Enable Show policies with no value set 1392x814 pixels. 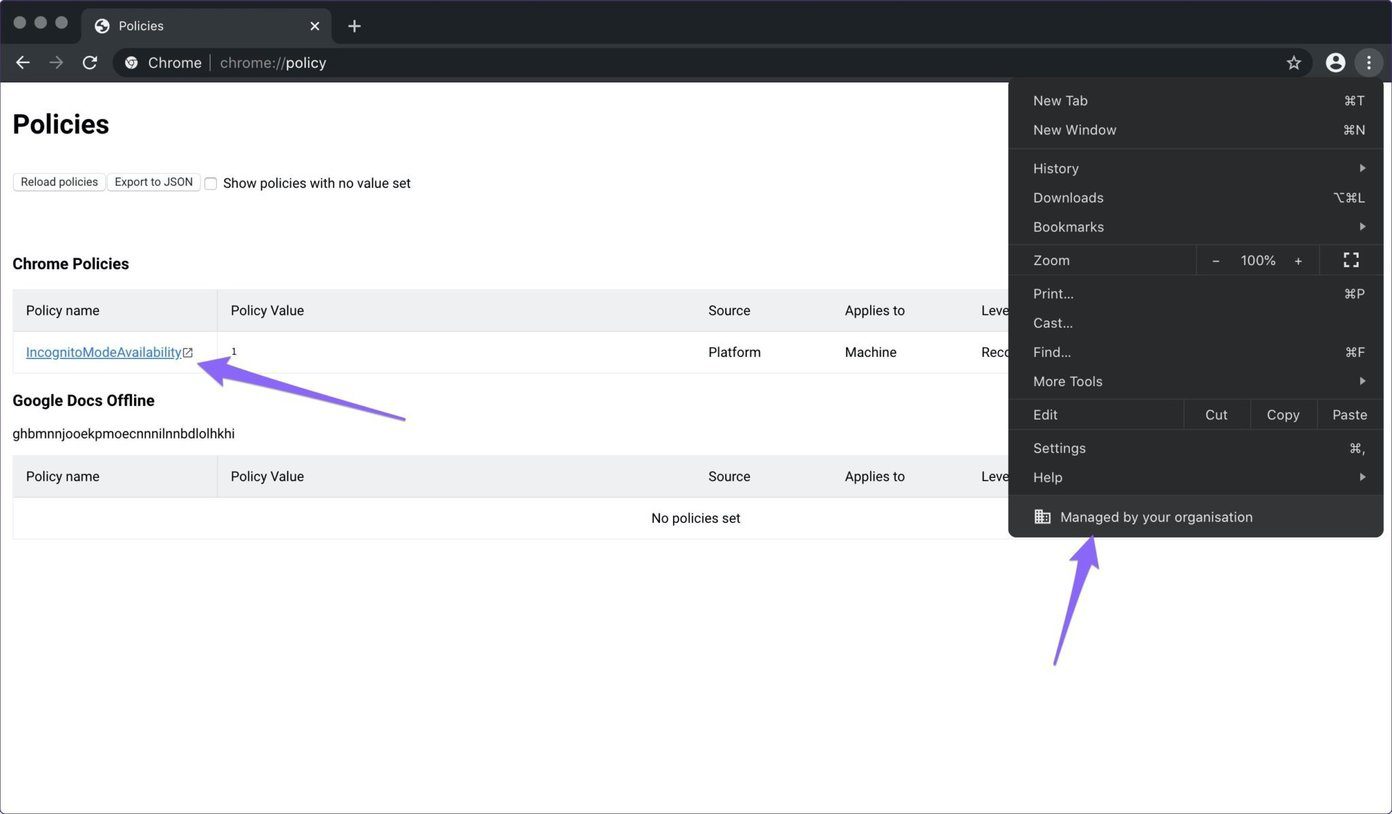tap(210, 183)
